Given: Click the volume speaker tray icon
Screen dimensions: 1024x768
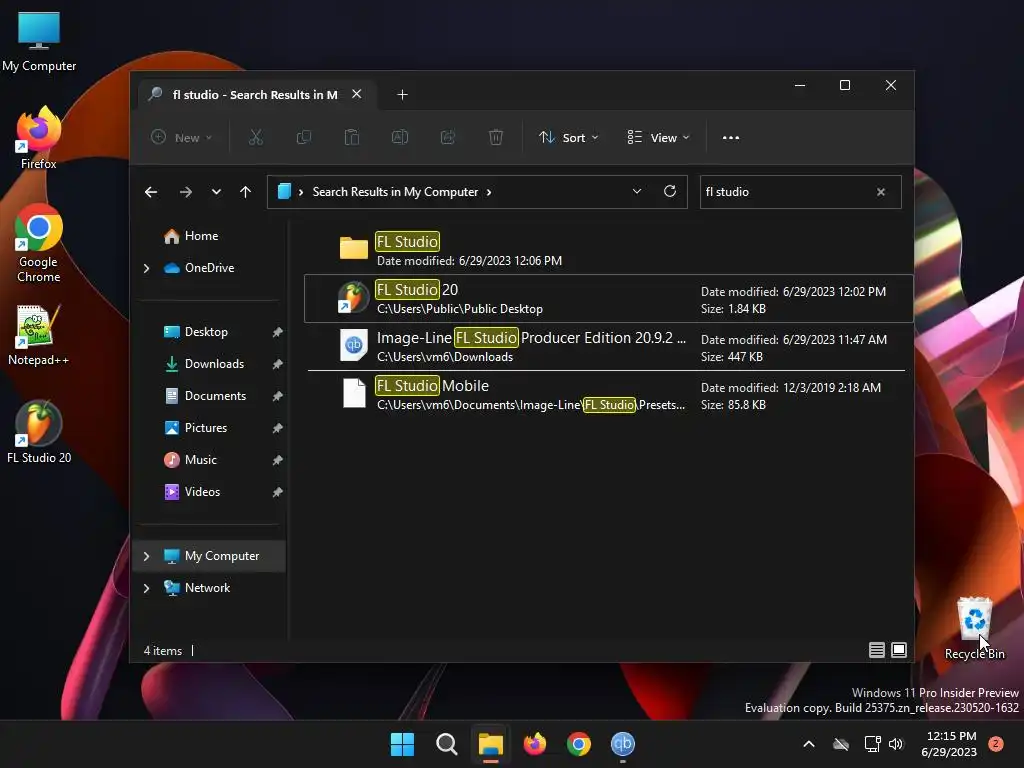Looking at the screenshot, I should [x=896, y=744].
